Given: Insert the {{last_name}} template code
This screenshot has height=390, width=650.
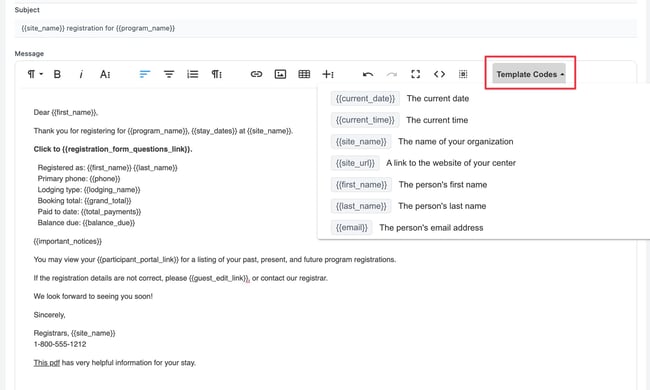Looking at the screenshot, I should (361, 206).
